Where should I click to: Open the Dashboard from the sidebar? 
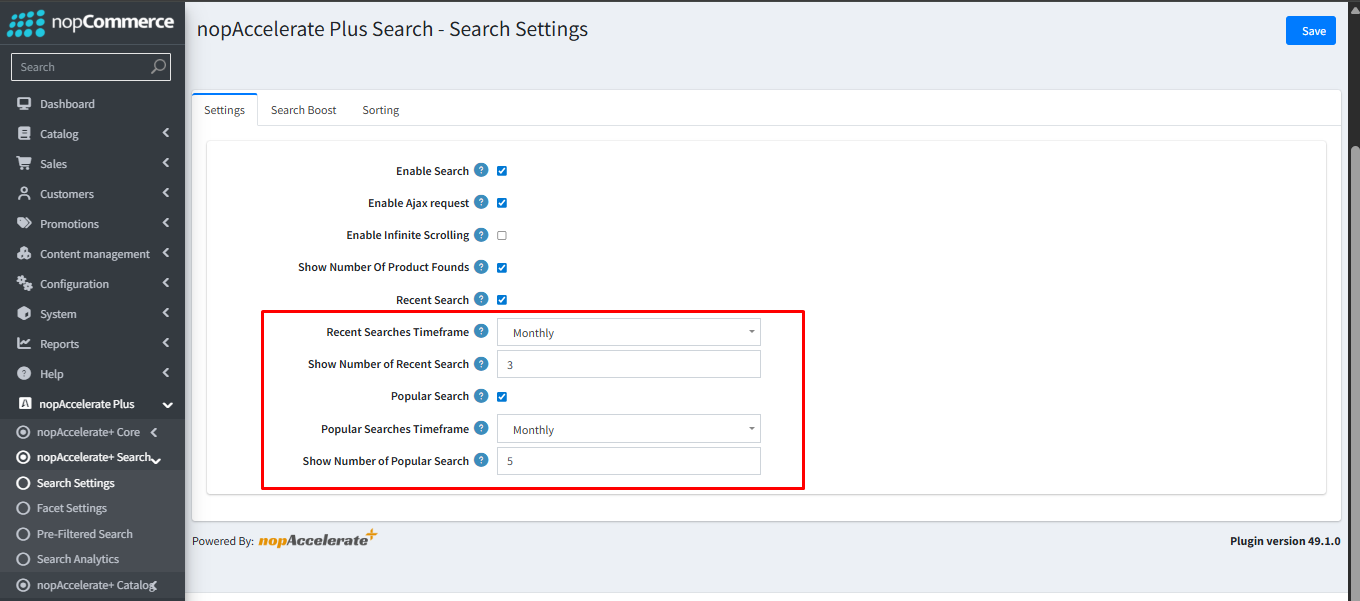(25, 103)
